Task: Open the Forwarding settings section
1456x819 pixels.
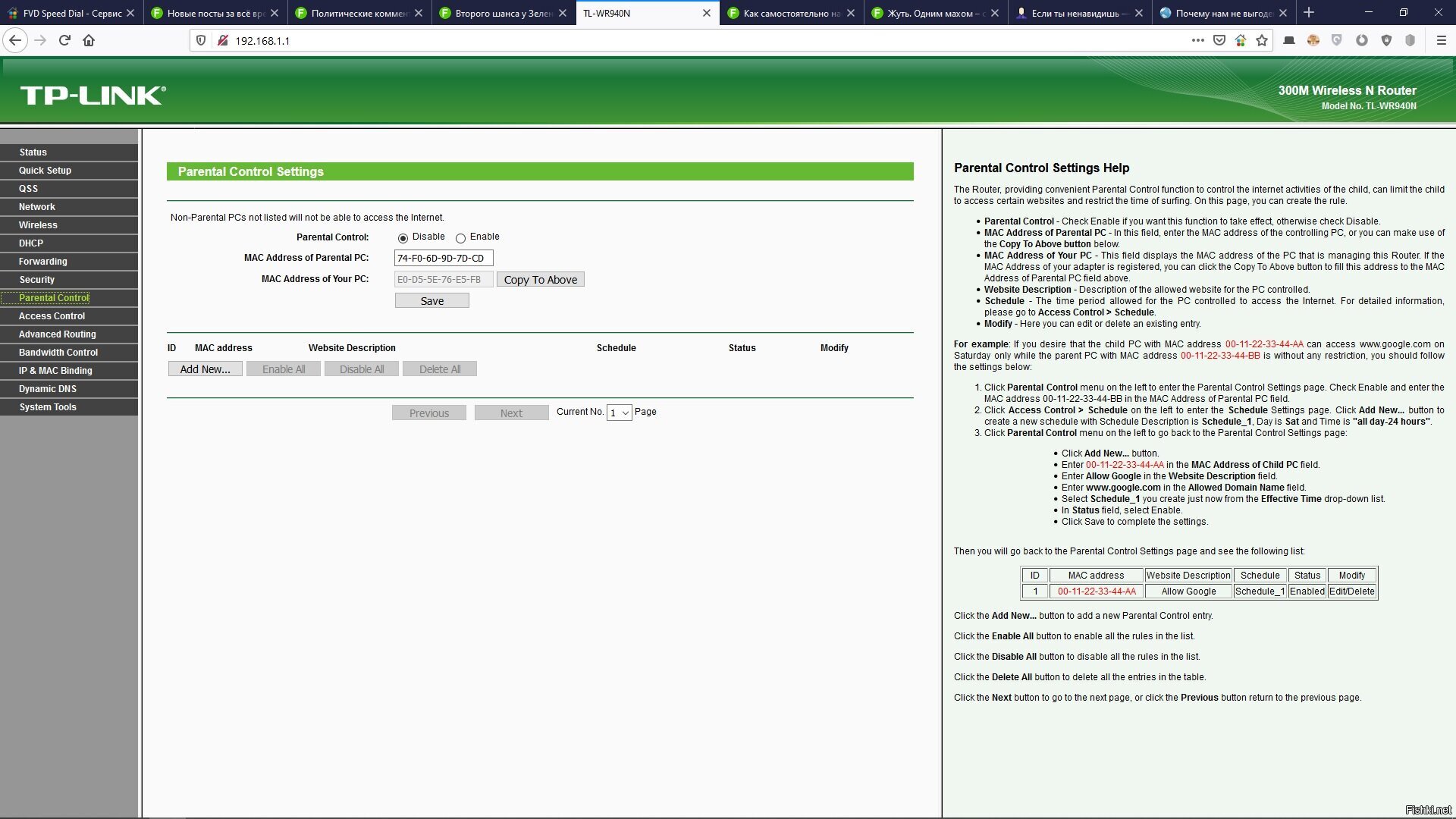Action: (x=43, y=261)
